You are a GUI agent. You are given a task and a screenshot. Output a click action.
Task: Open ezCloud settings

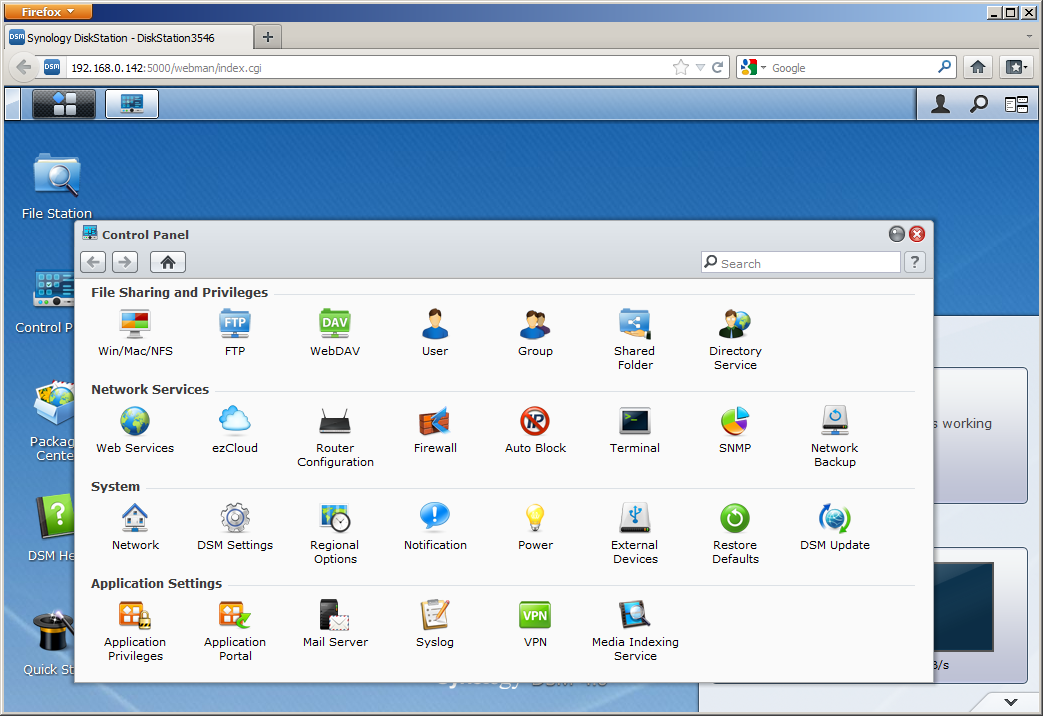[x=235, y=430]
